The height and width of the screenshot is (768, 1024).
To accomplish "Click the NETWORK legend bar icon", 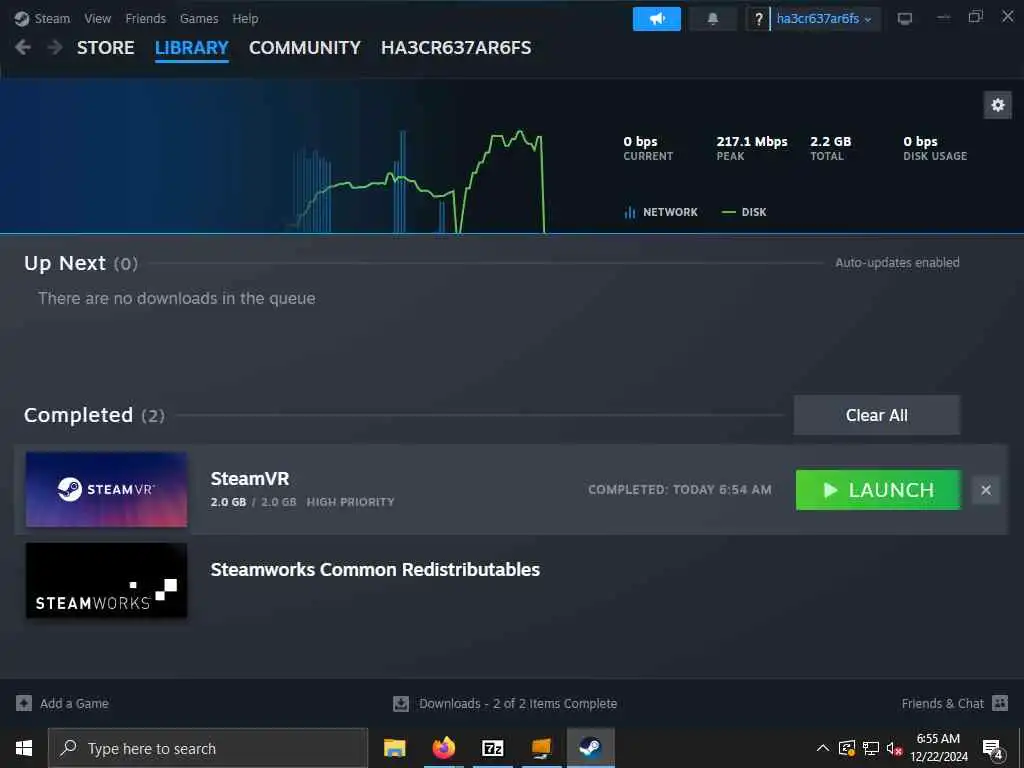I will (x=630, y=212).
